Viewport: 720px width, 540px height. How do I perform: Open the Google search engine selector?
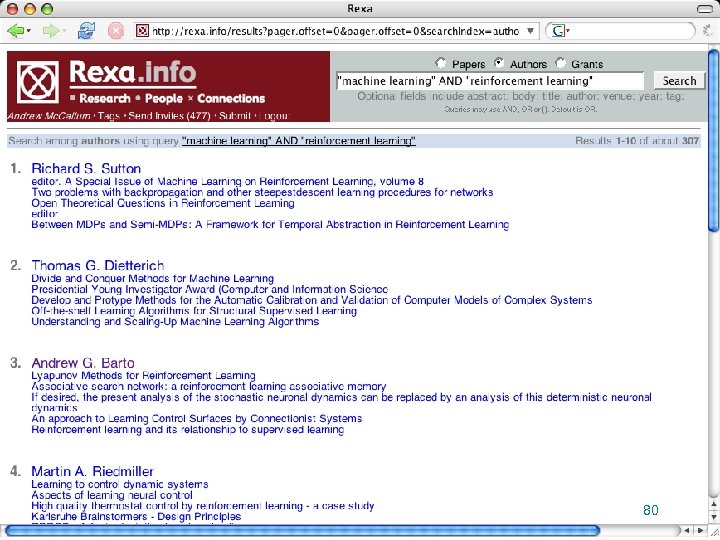560,31
